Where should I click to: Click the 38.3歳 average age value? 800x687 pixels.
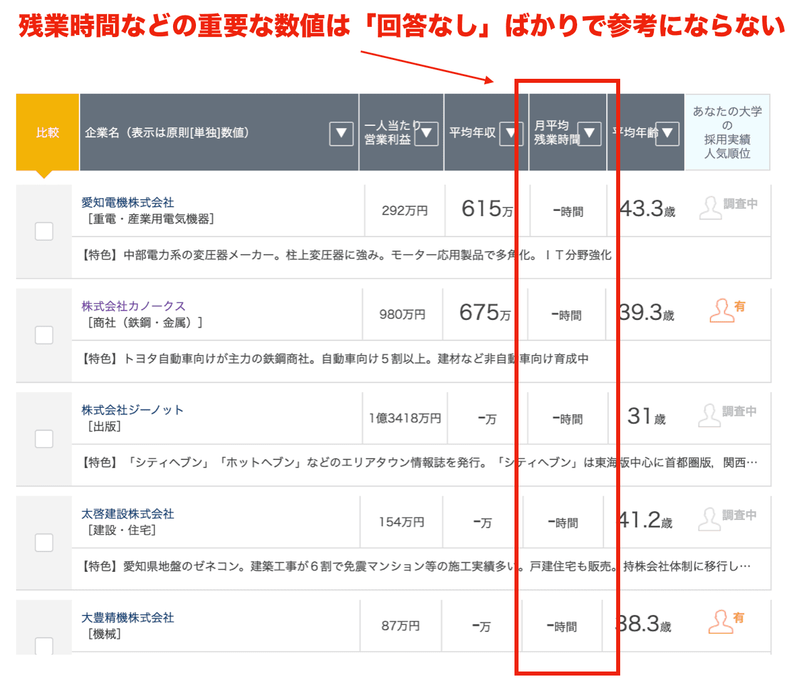(x=643, y=624)
